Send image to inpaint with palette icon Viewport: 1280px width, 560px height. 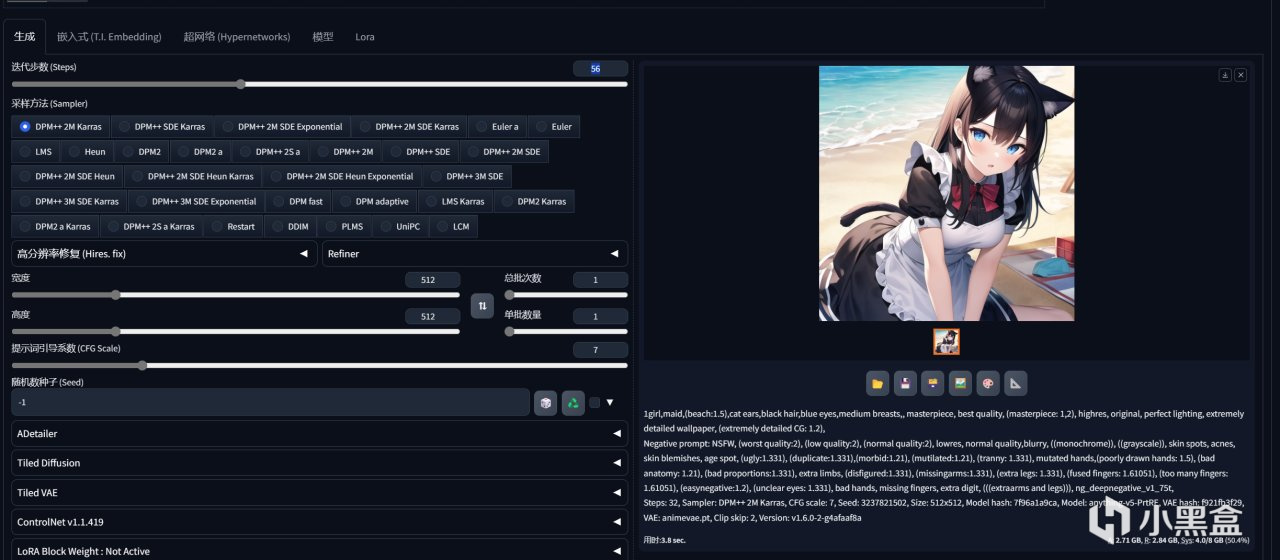988,383
